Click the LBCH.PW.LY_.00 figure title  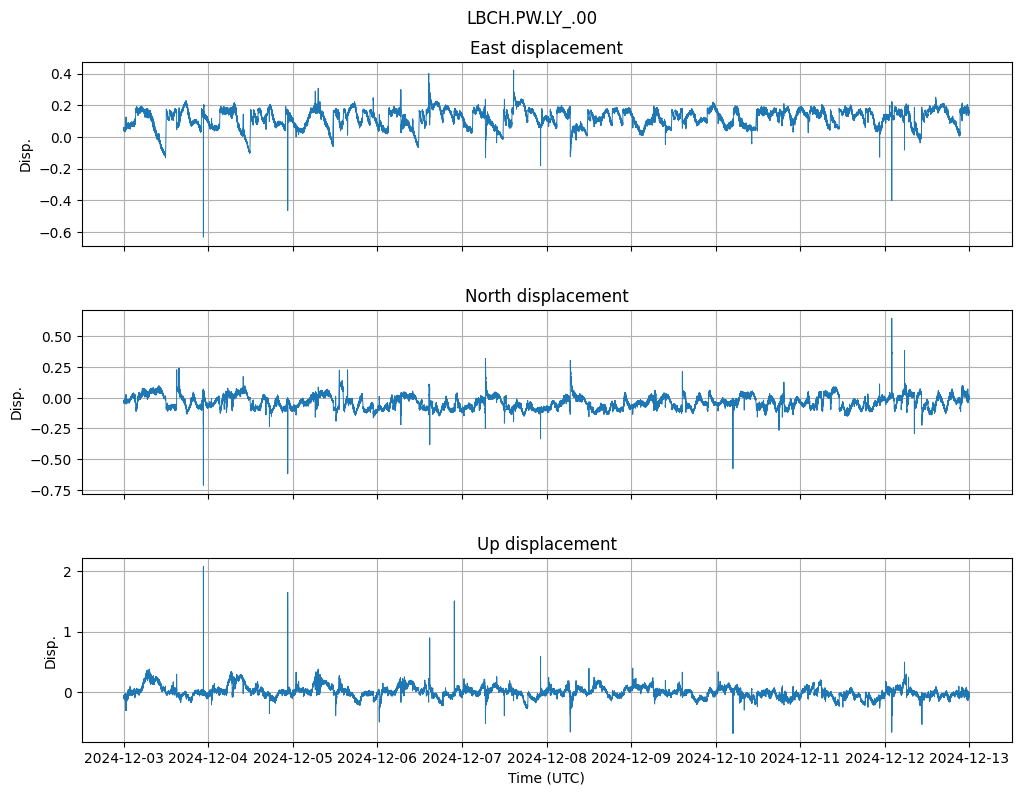coord(531,18)
